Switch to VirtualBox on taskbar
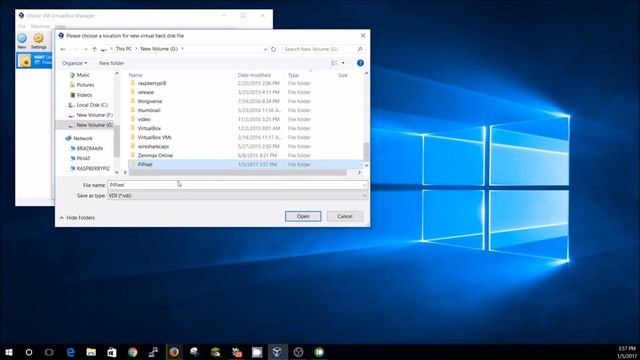 (277, 352)
